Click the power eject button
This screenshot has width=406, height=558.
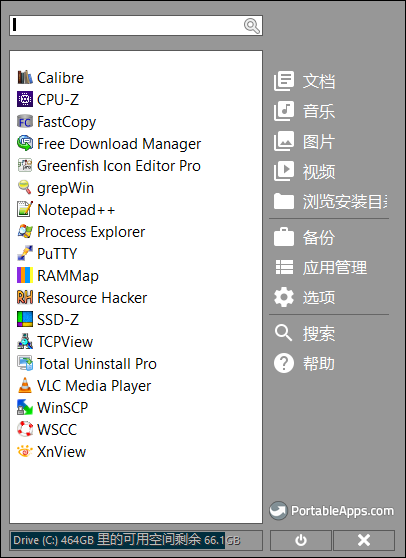click(301, 540)
